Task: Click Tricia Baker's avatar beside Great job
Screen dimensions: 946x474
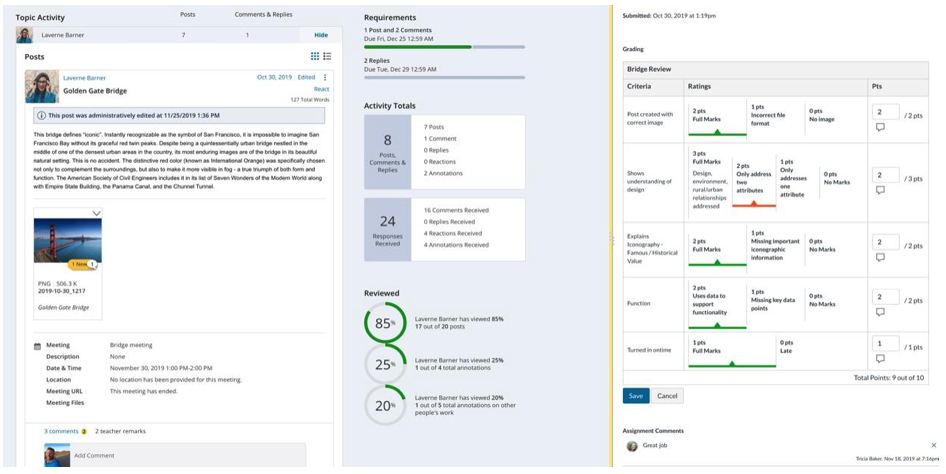Action: (632, 446)
